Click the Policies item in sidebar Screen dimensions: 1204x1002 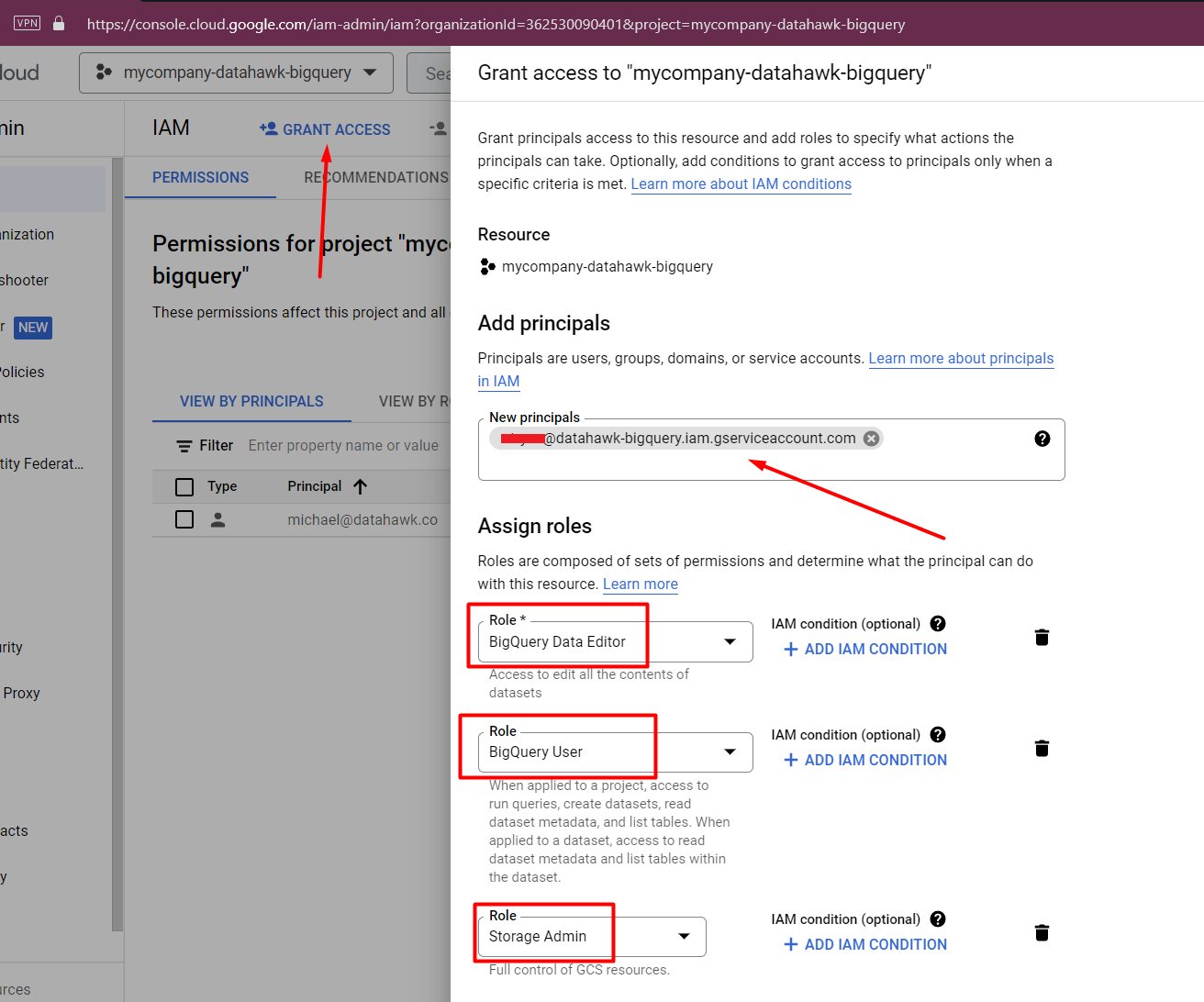pyautogui.click(x=22, y=372)
